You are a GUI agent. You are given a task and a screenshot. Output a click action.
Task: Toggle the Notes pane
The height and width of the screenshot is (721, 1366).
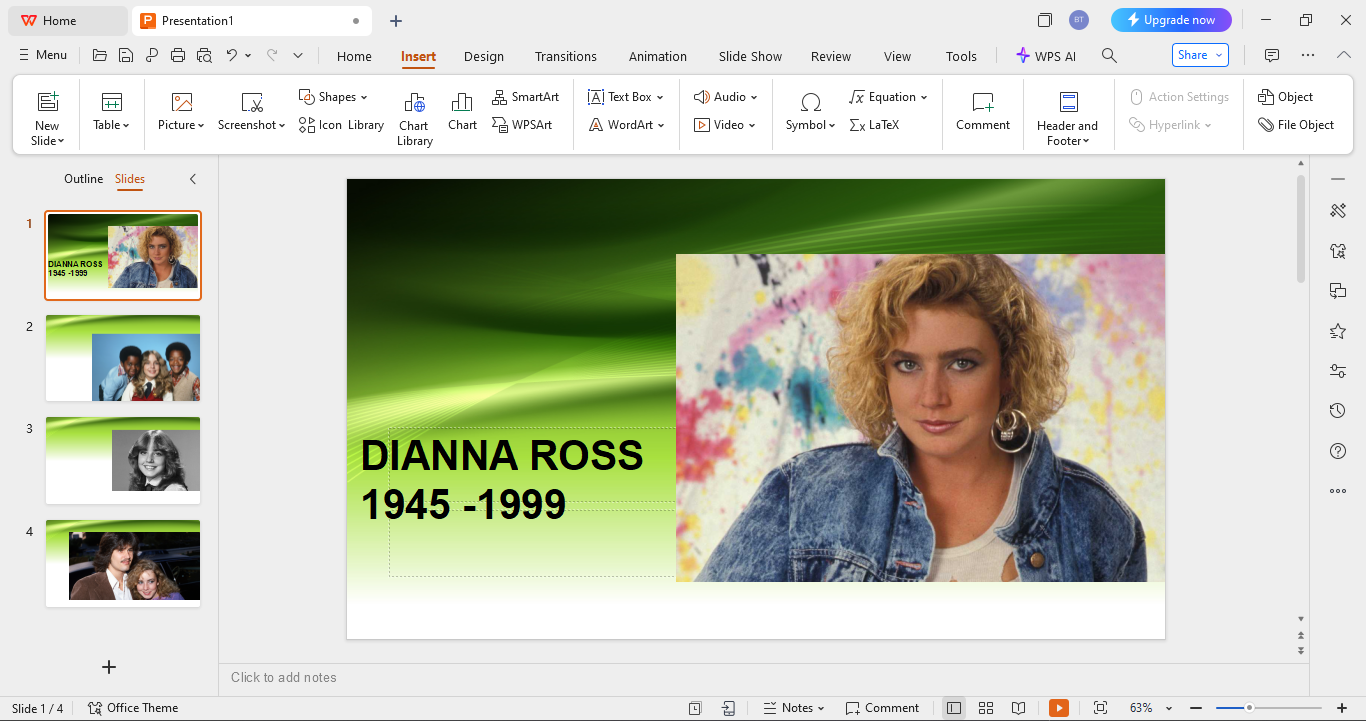[x=793, y=707]
